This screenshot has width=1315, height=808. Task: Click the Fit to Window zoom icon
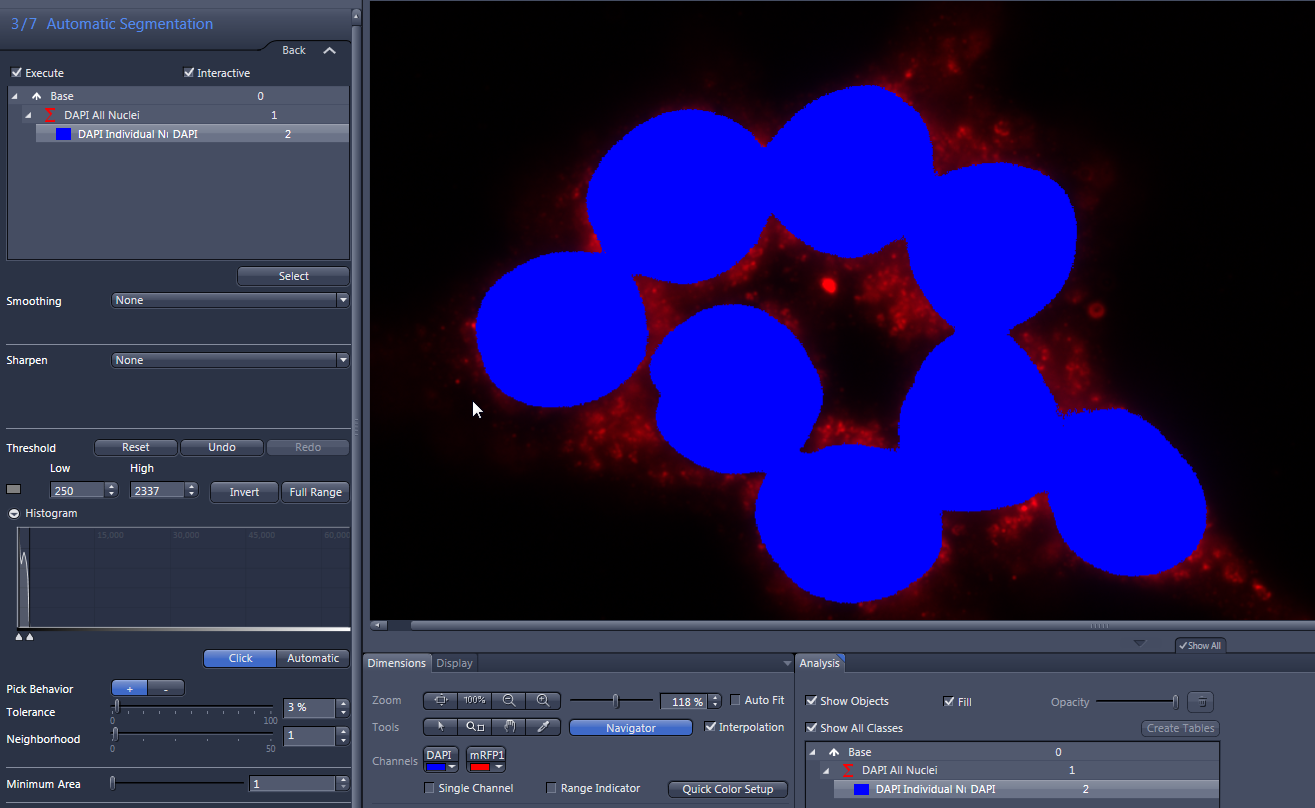click(440, 700)
